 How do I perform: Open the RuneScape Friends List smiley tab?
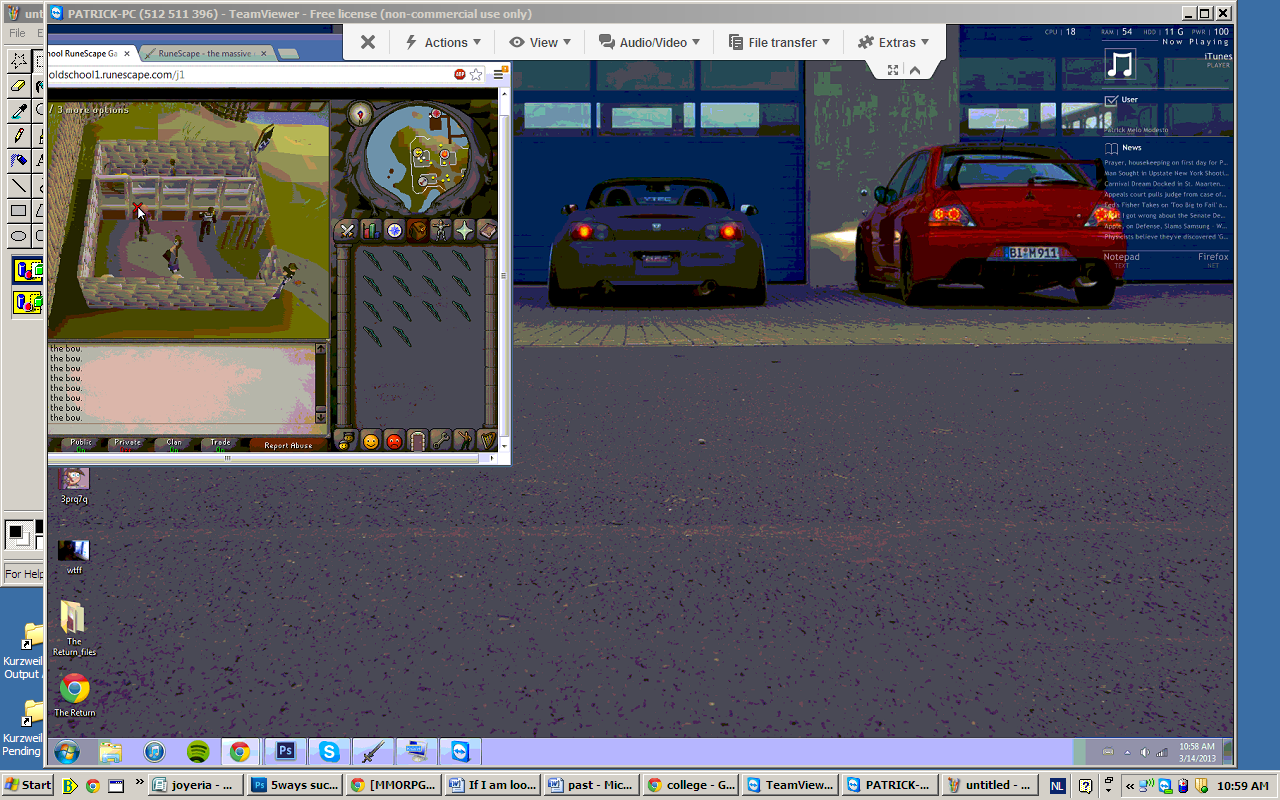pos(371,440)
